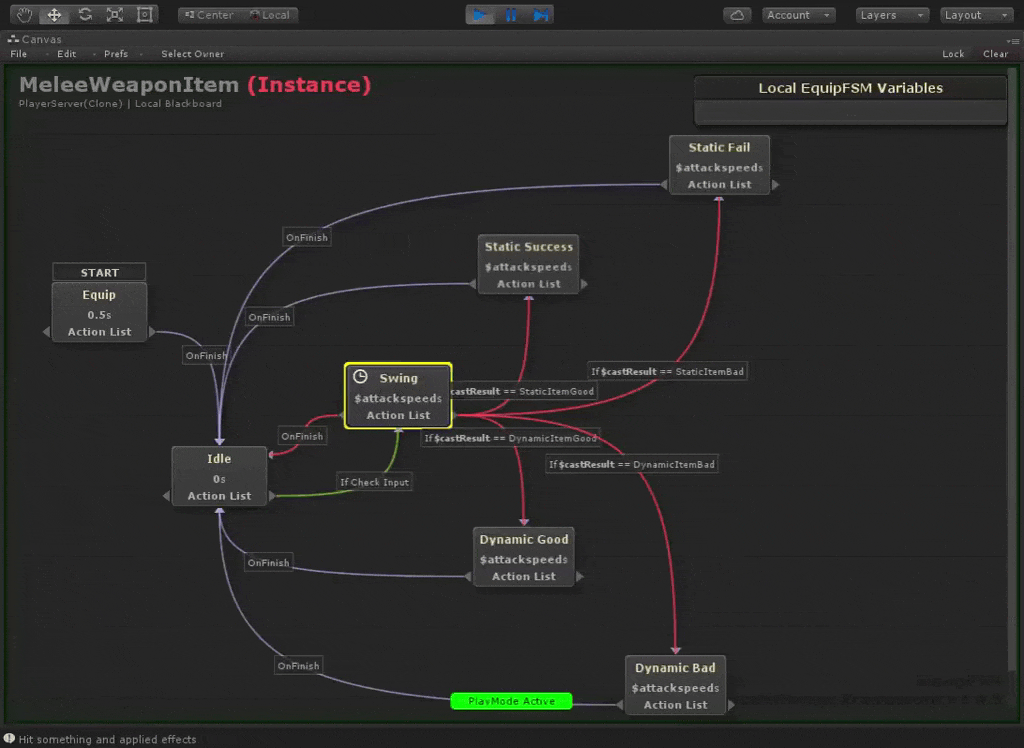Open the Prefs menu

pos(116,54)
